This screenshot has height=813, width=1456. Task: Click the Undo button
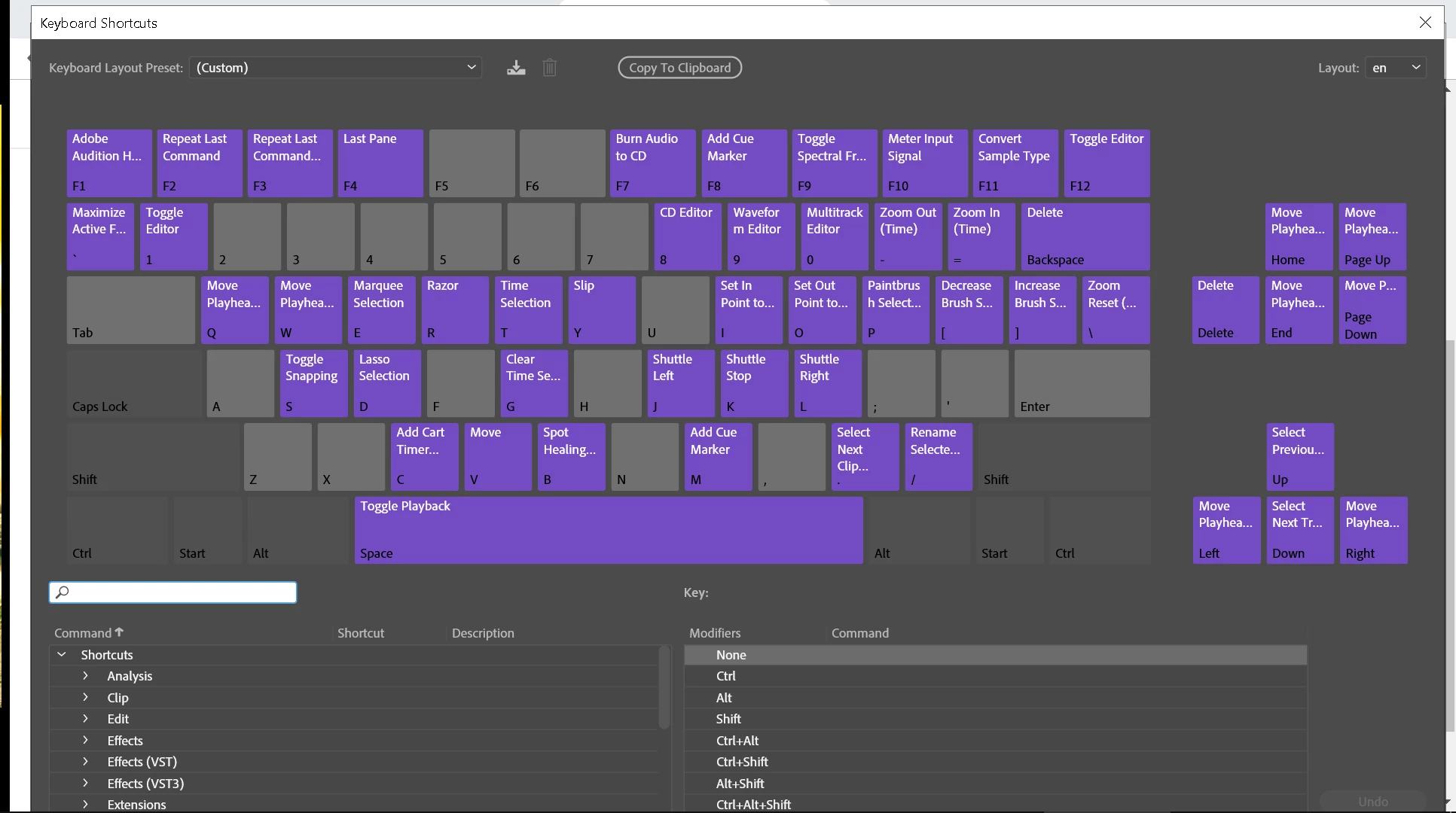tap(1372, 802)
